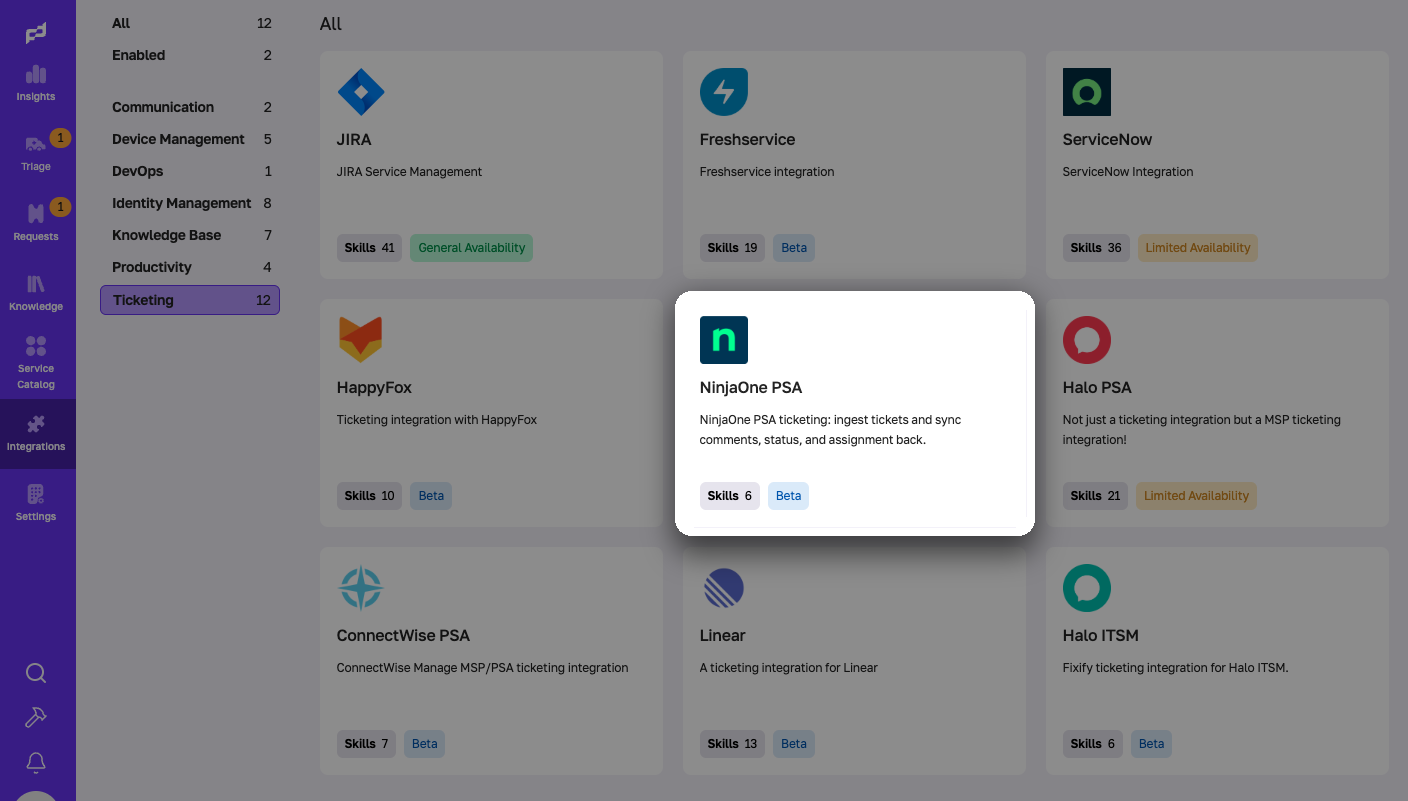
Task: Open the notifications bell
Action: (36, 763)
